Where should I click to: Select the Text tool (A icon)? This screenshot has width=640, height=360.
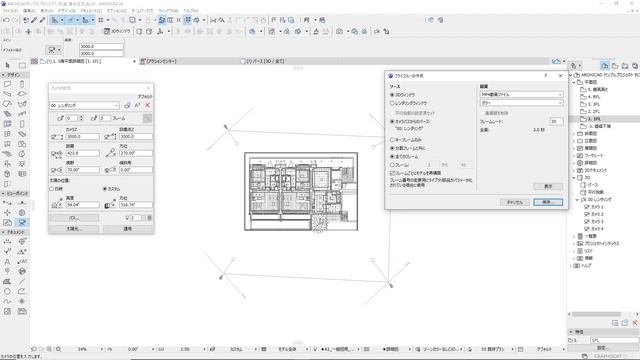[7, 262]
